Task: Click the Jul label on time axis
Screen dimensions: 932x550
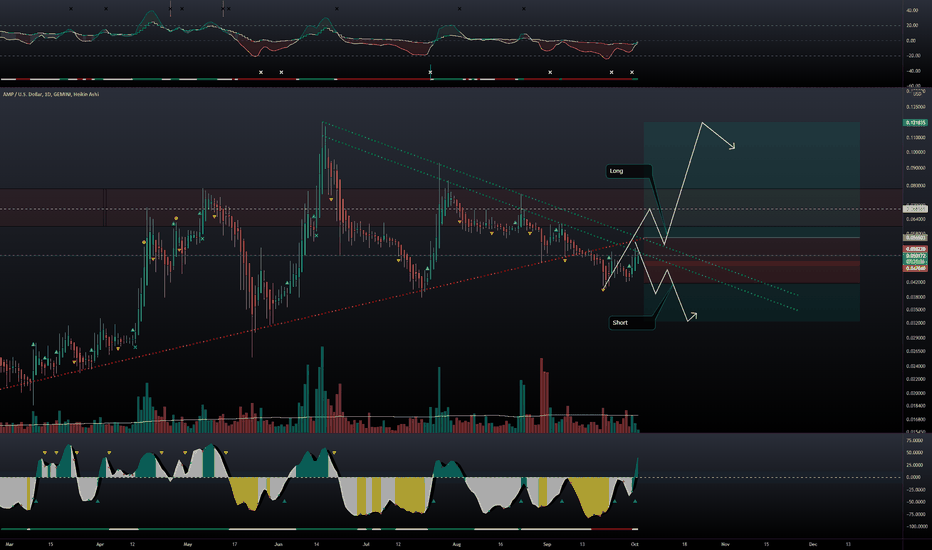Action: coord(366,544)
